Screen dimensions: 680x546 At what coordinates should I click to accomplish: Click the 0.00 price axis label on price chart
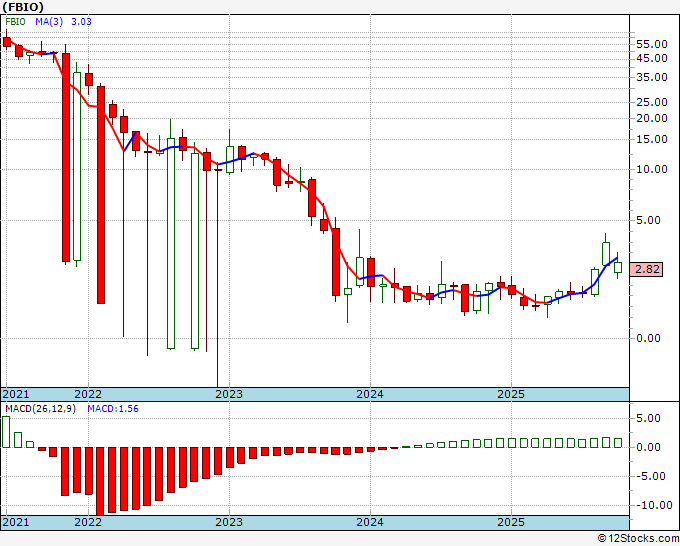tap(648, 338)
